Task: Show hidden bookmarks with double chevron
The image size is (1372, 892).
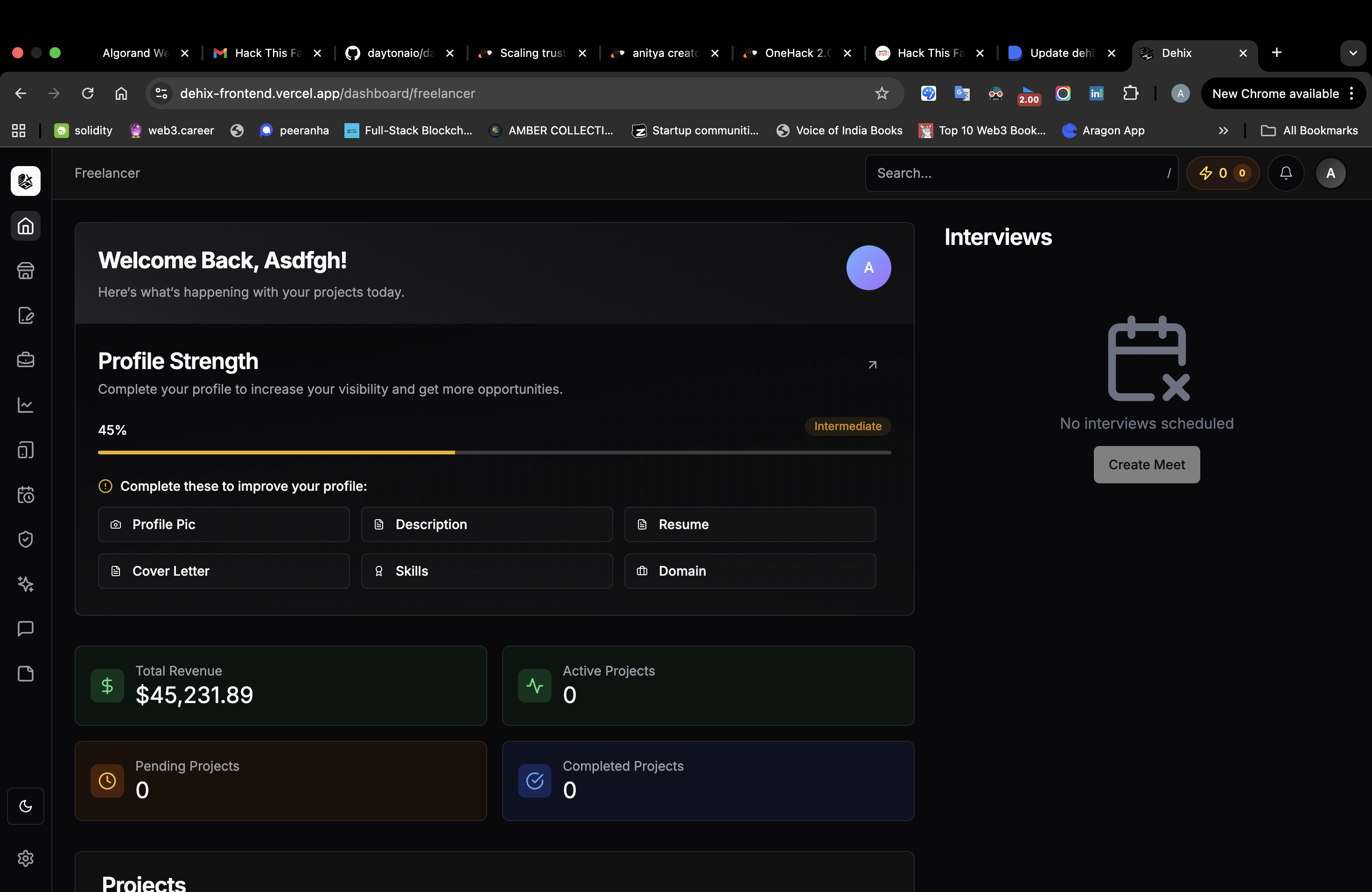Action: click(1223, 131)
